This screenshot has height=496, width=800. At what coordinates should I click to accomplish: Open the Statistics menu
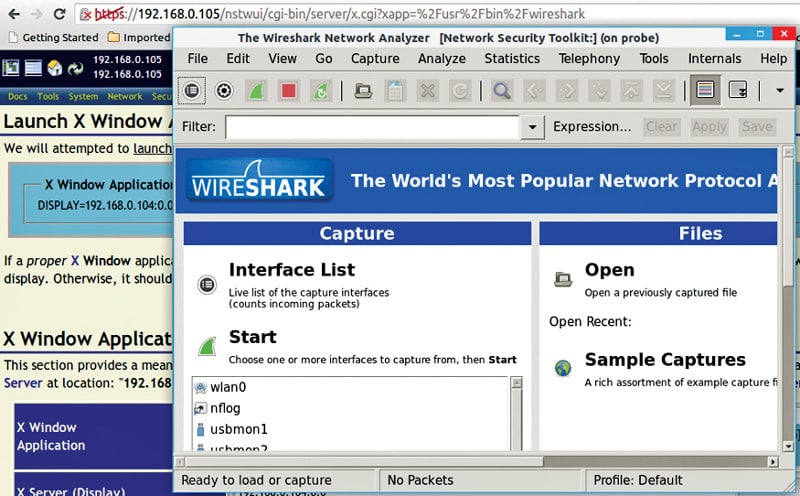click(x=512, y=58)
